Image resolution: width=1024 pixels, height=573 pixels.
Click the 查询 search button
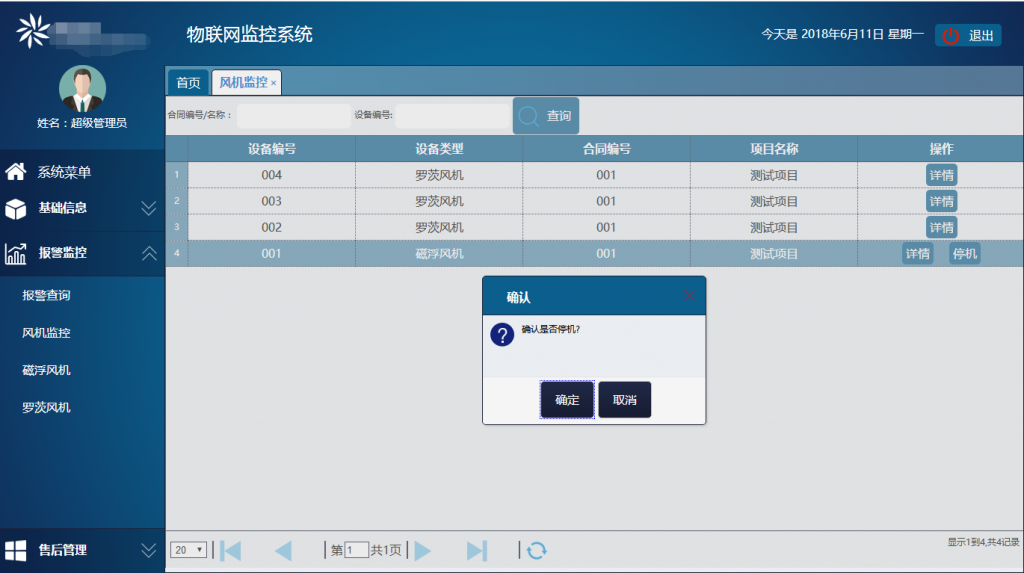546,116
